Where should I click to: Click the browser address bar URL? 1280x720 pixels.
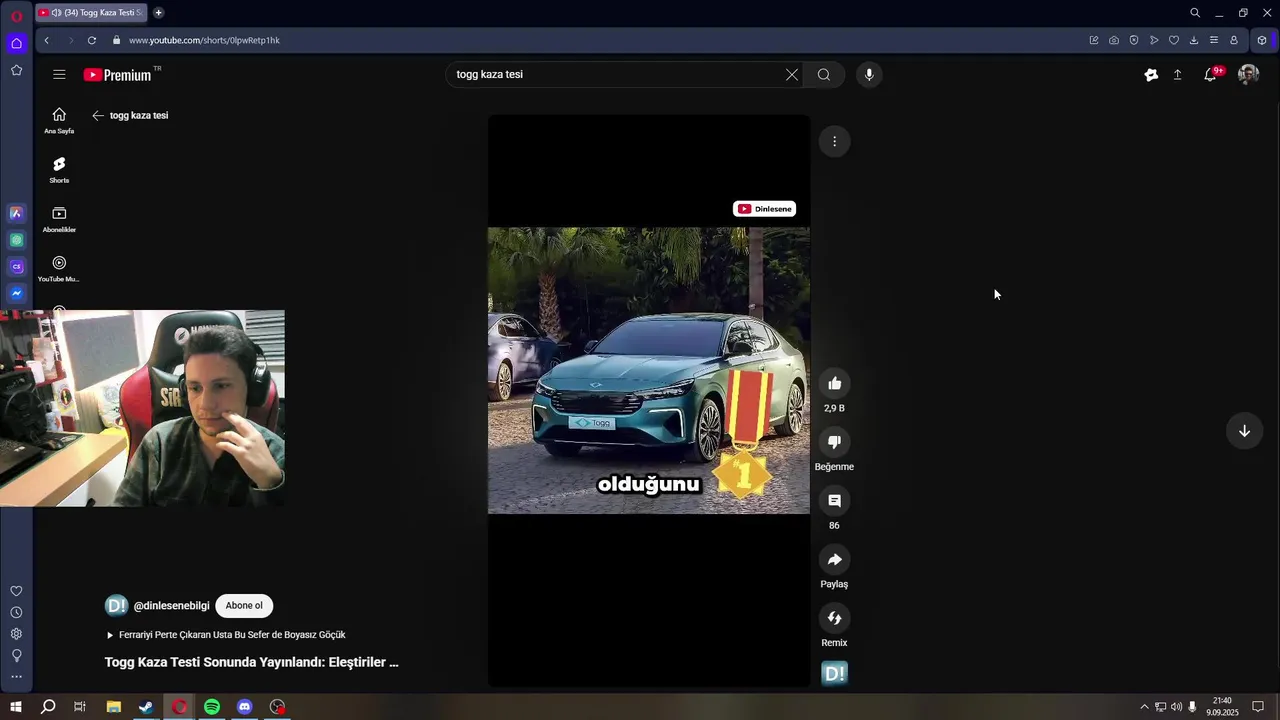click(204, 40)
